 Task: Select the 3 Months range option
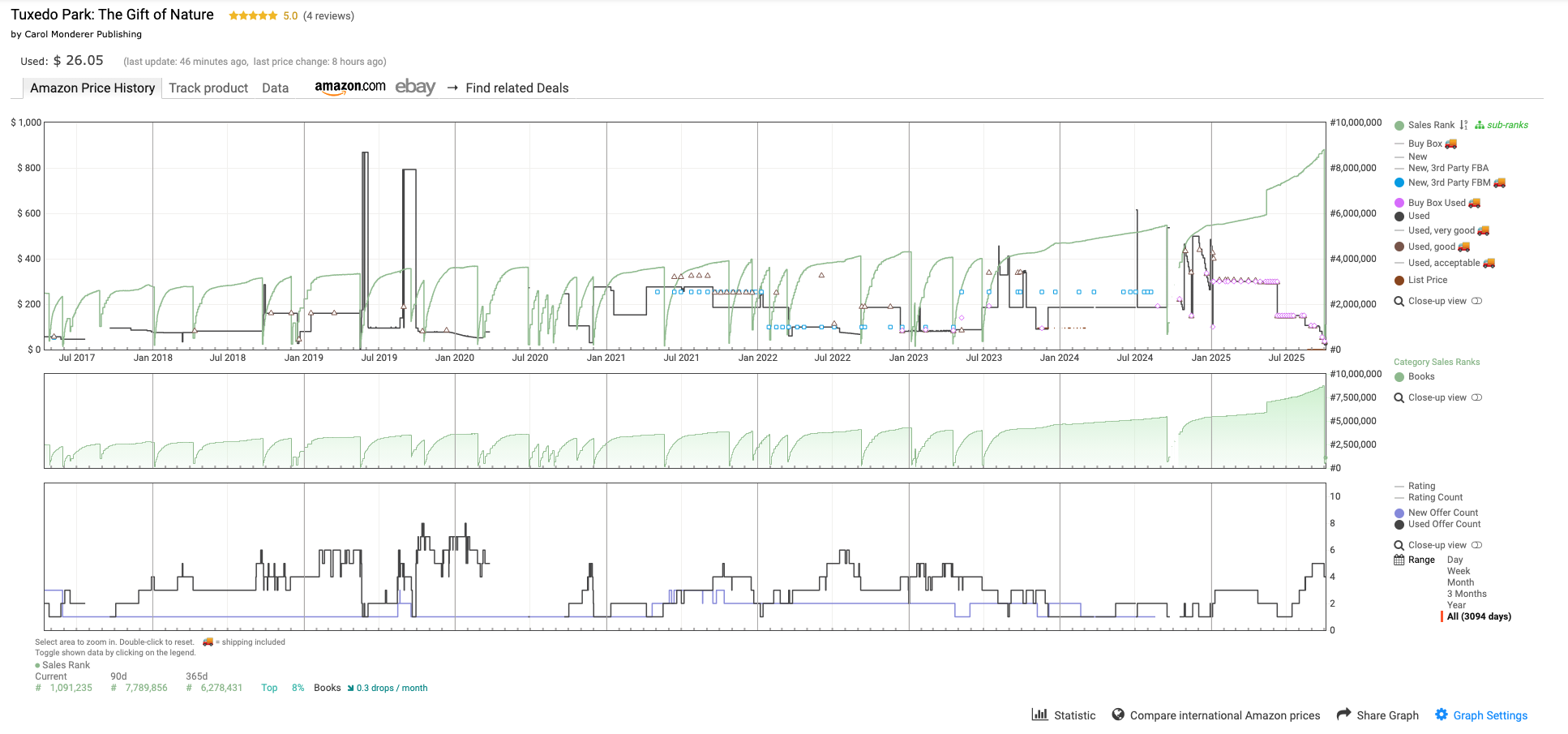(x=1467, y=594)
